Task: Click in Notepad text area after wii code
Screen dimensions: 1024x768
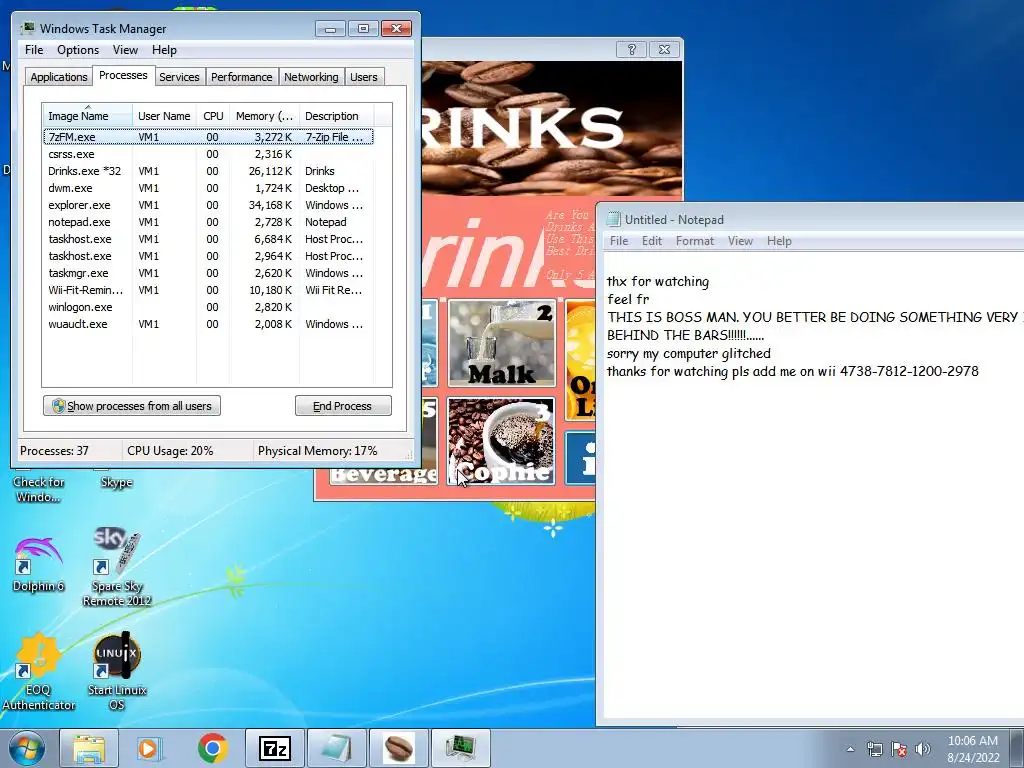Action: point(982,372)
